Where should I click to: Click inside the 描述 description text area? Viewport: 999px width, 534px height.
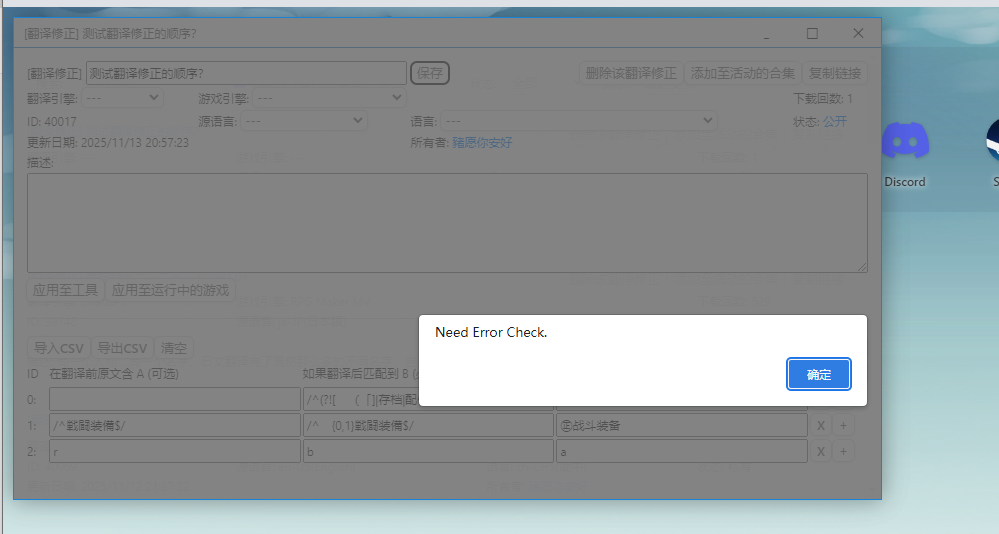coord(446,222)
